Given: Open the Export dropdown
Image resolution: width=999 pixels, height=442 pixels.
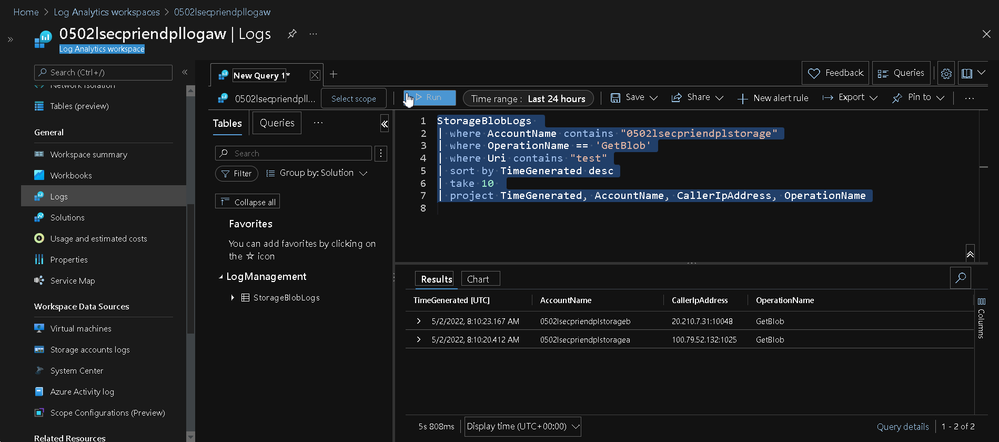Looking at the screenshot, I should (x=850, y=97).
